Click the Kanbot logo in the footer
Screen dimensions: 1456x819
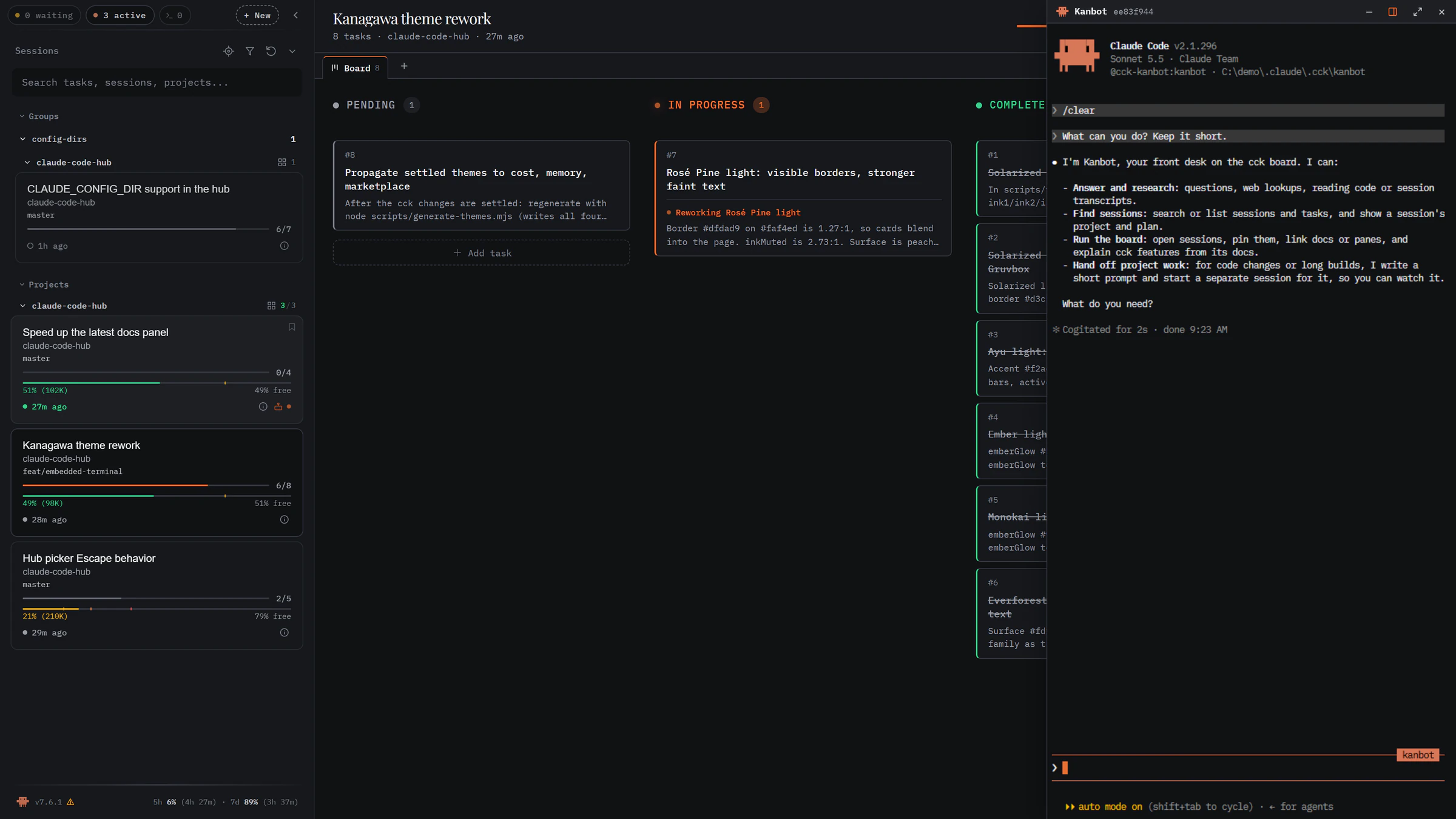[22, 801]
